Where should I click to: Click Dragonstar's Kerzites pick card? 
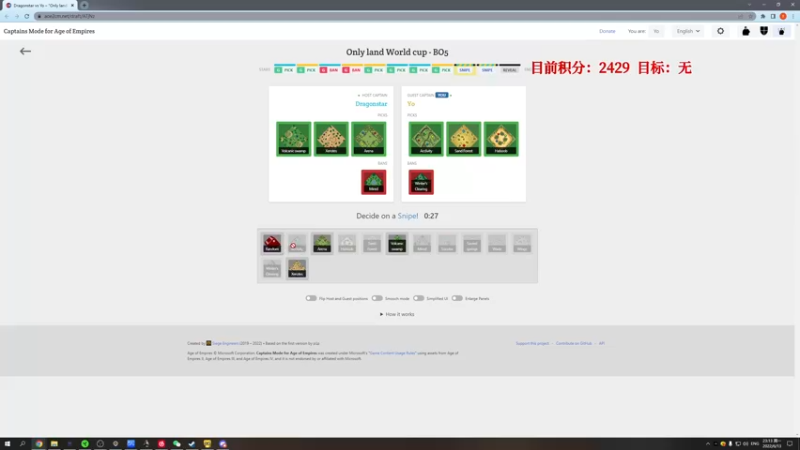tap(331, 139)
